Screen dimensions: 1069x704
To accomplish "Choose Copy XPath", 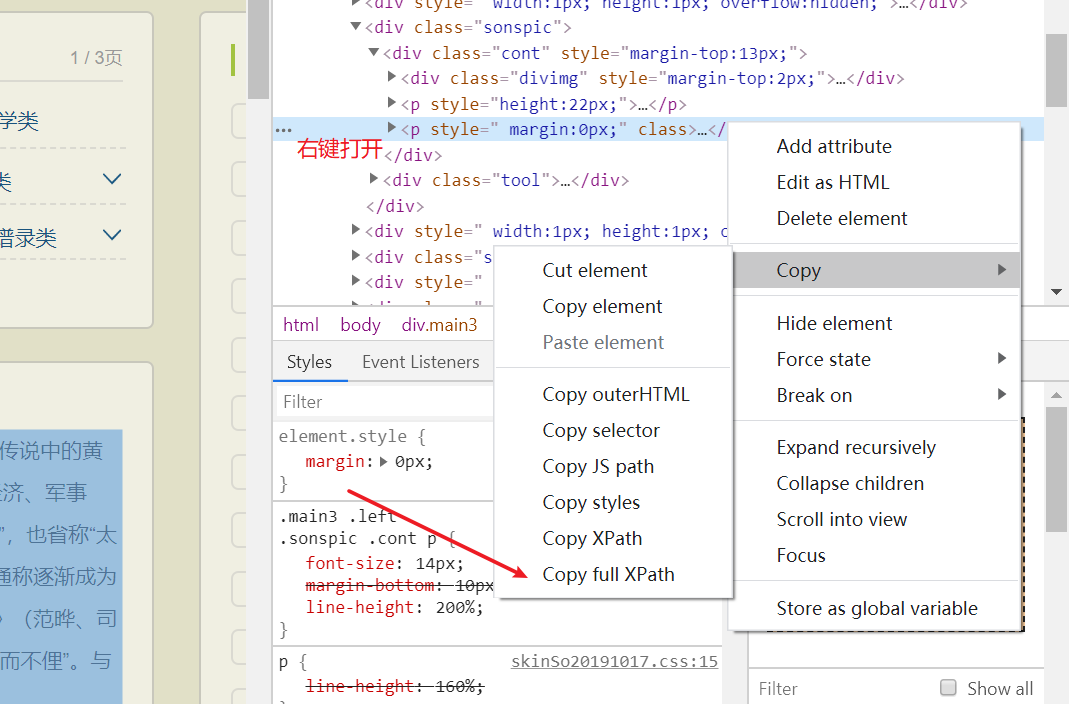I will pos(592,539).
